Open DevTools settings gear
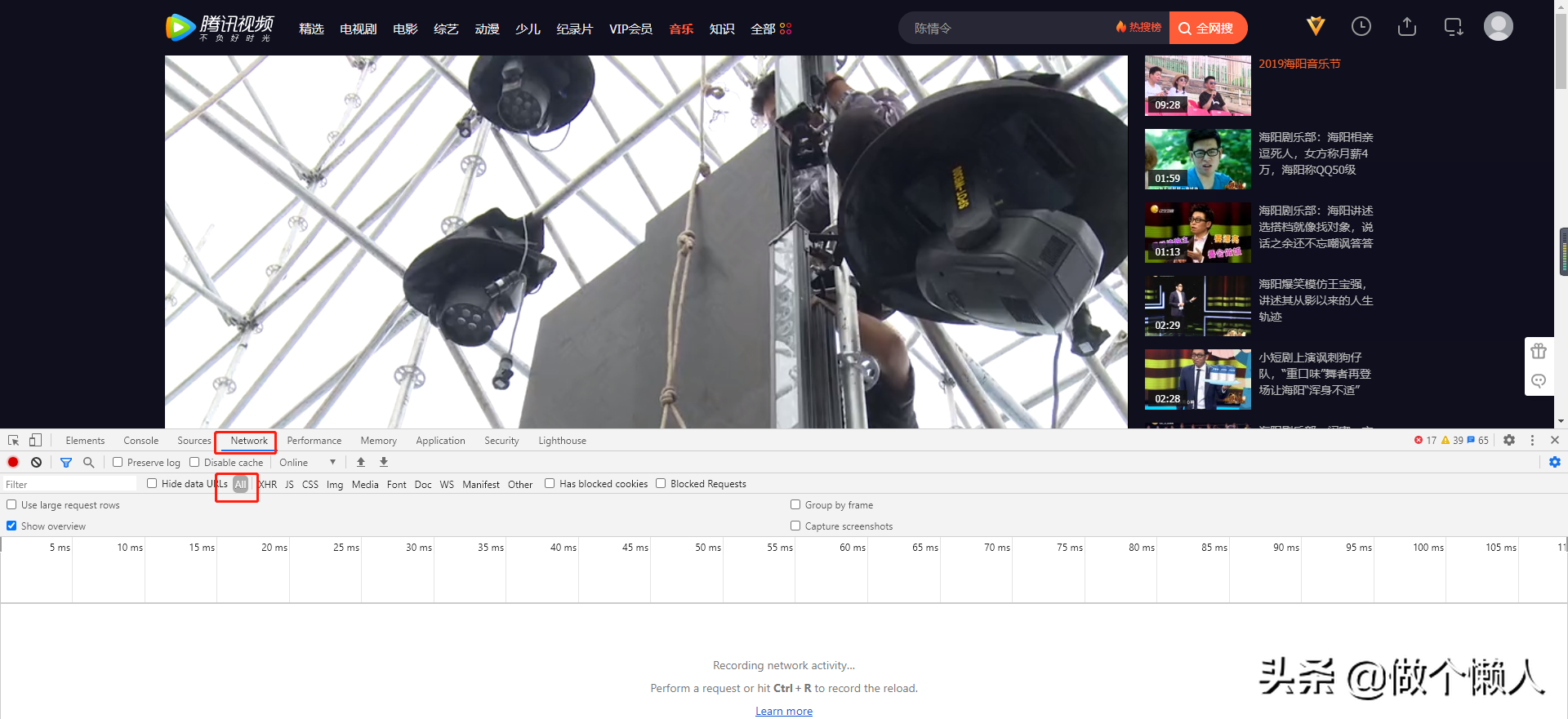1568x719 pixels. pos(1509,440)
